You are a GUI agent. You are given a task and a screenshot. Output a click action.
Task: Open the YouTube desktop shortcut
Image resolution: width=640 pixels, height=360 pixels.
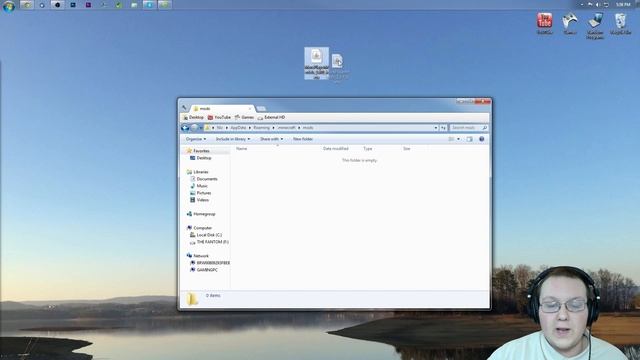point(544,23)
